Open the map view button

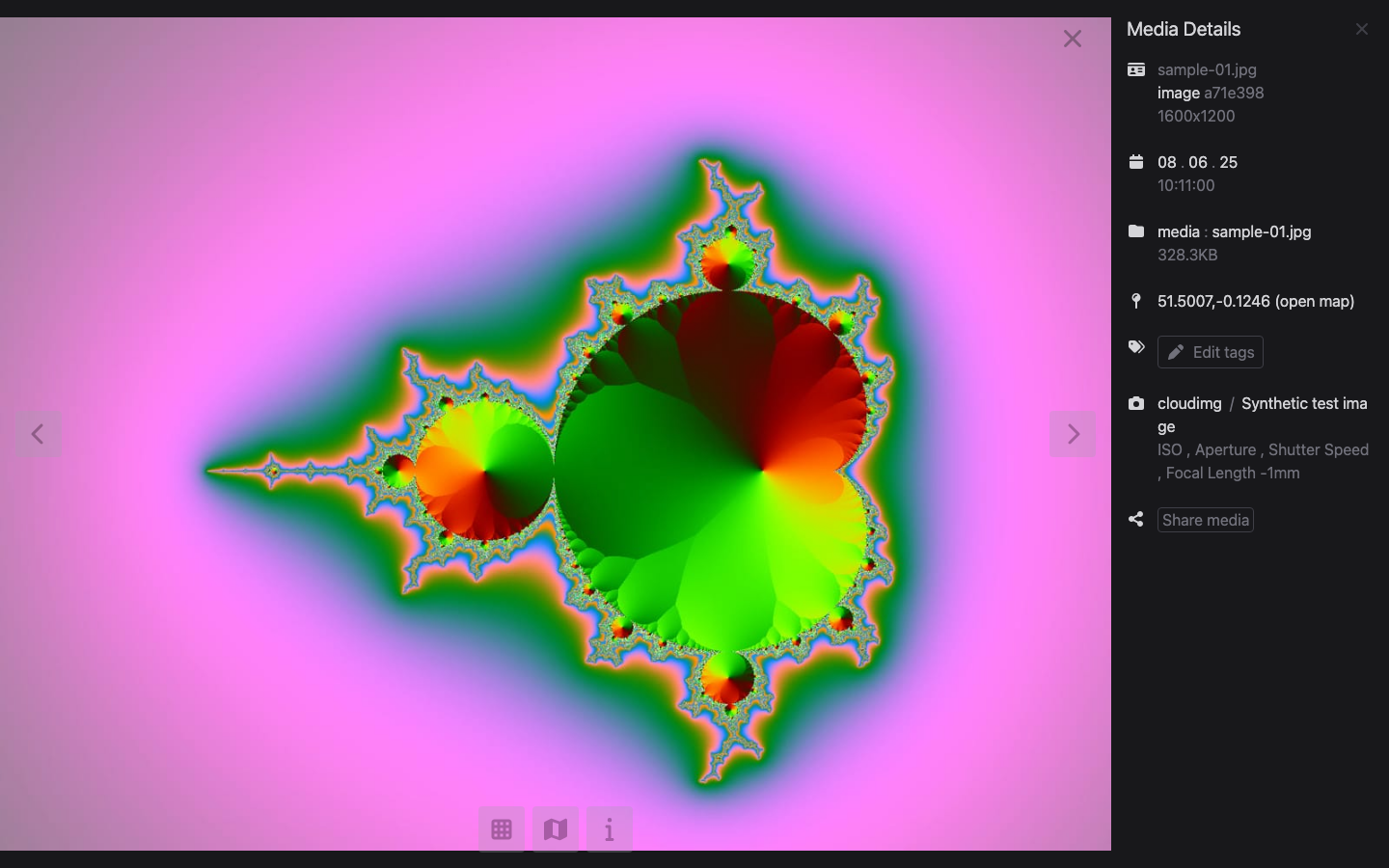(556, 829)
